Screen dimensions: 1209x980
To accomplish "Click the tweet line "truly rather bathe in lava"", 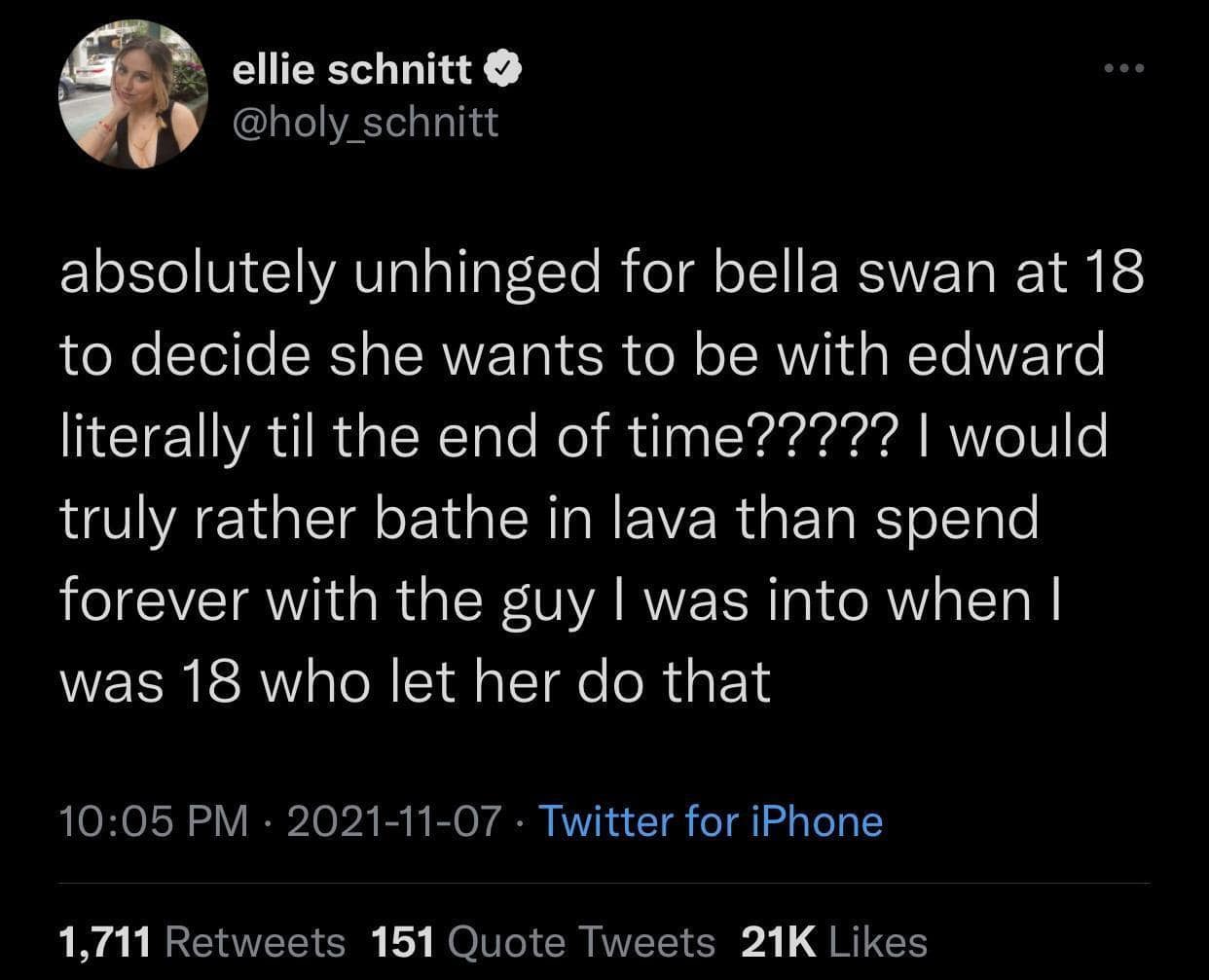I will (549, 518).
